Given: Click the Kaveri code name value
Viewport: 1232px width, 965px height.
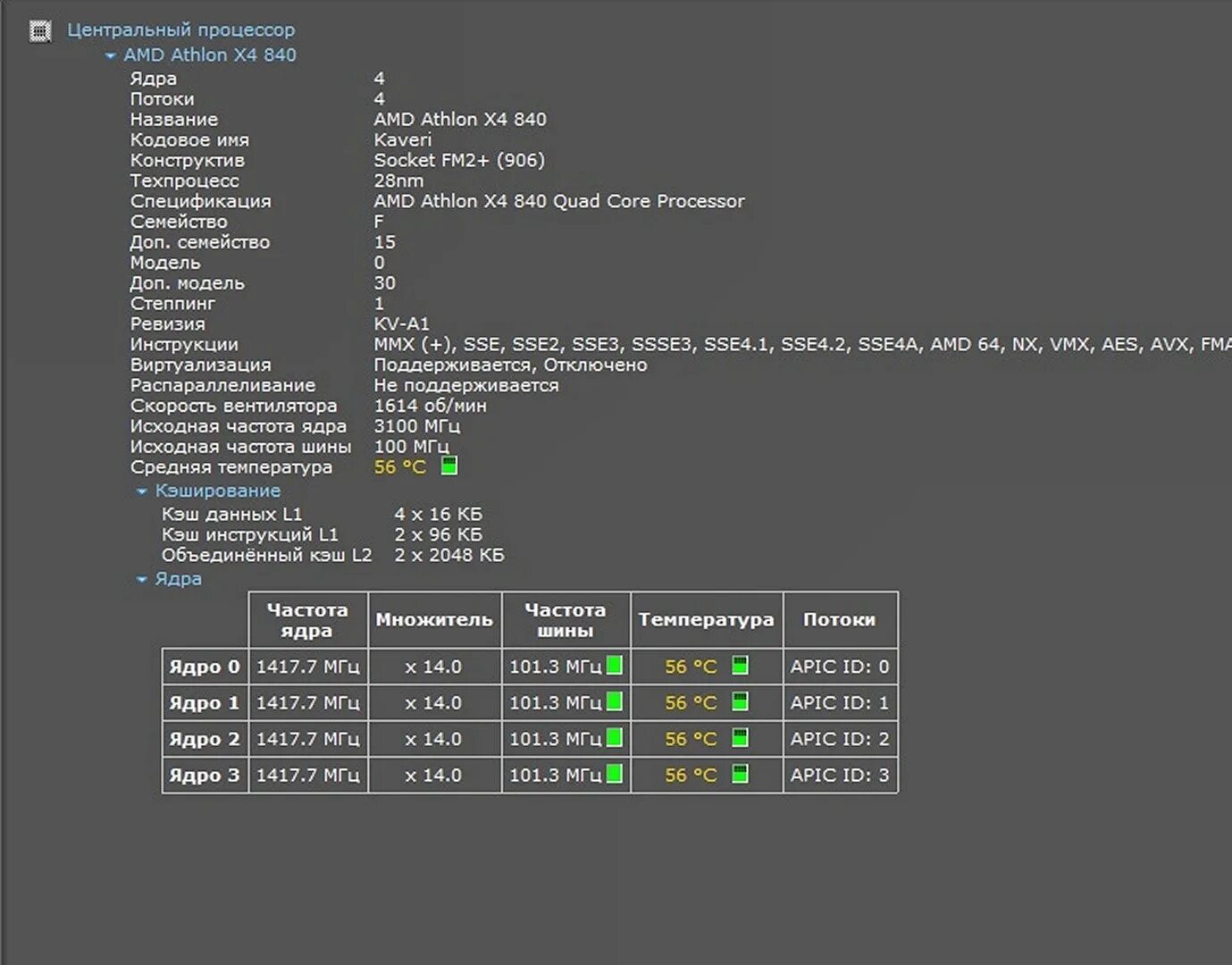Looking at the screenshot, I should pos(402,140).
